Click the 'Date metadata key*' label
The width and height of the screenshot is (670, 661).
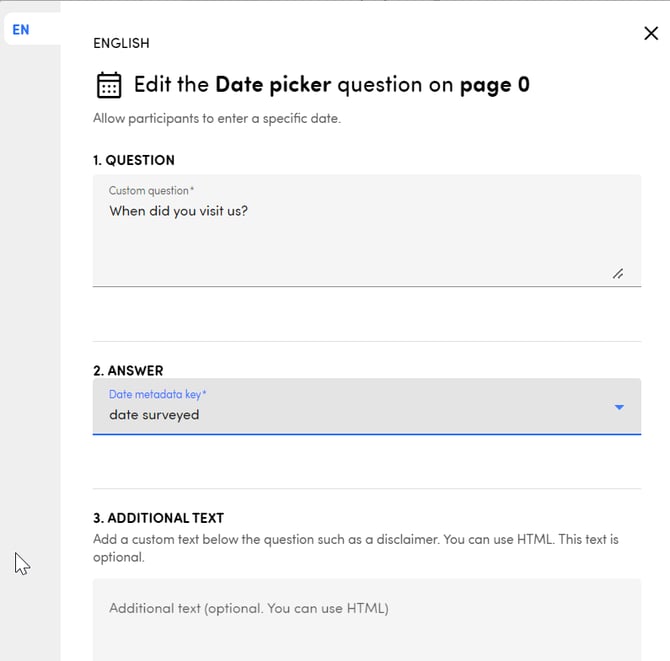coord(157,395)
